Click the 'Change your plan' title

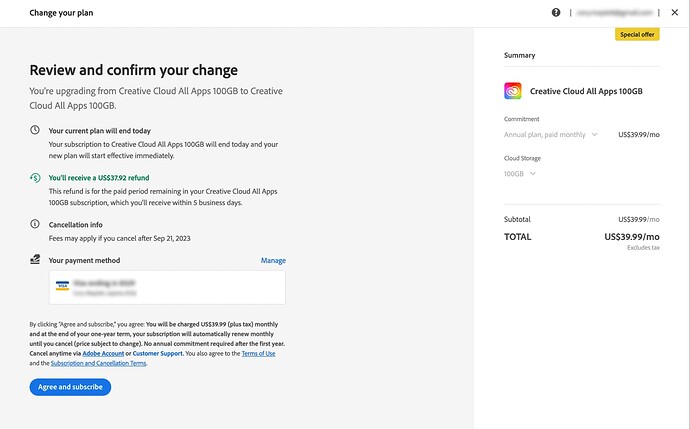click(x=61, y=13)
